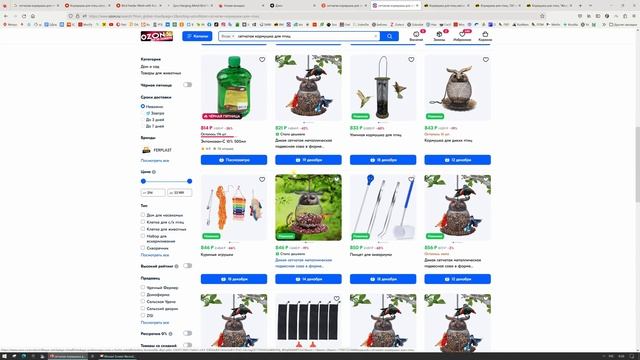Open the Windows Start button on the taskbar
This screenshot has height=360, width=640.
4,356
